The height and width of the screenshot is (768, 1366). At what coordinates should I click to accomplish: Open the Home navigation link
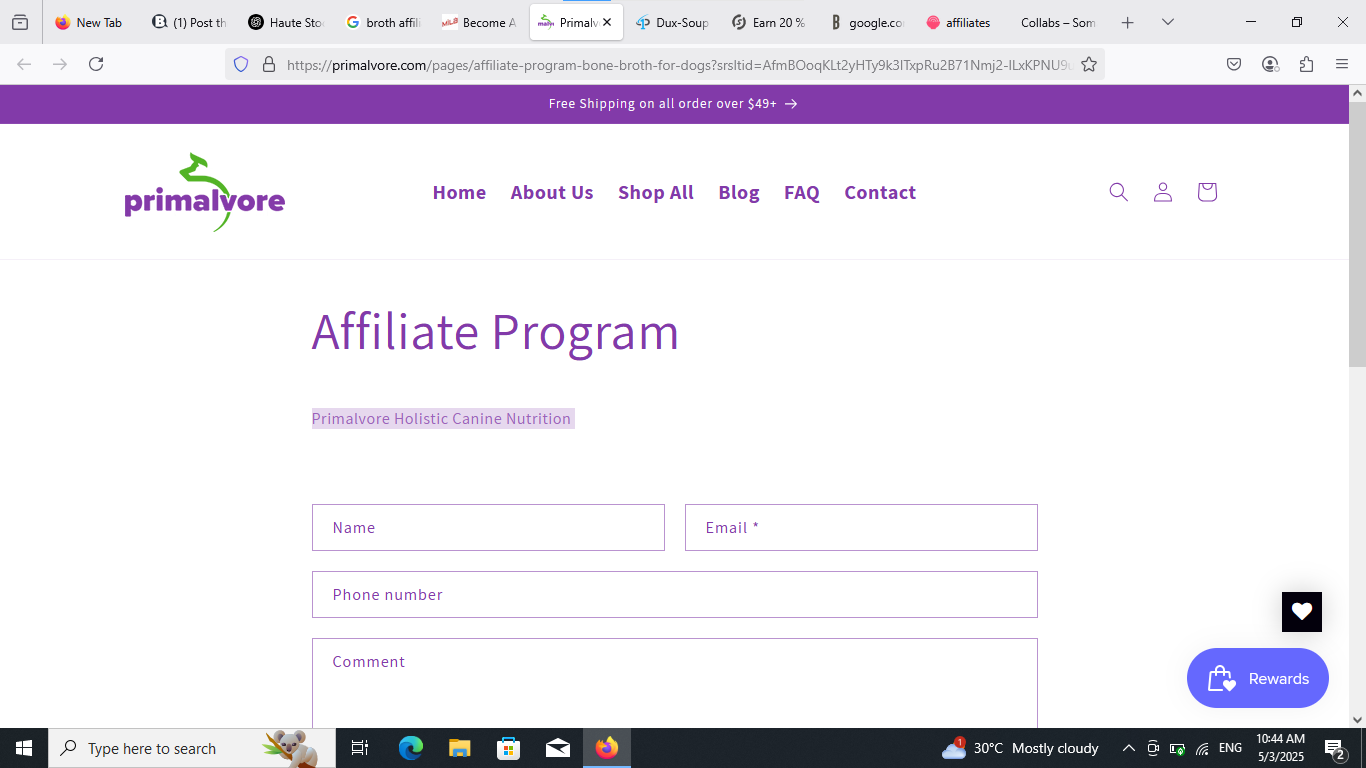pyautogui.click(x=459, y=192)
